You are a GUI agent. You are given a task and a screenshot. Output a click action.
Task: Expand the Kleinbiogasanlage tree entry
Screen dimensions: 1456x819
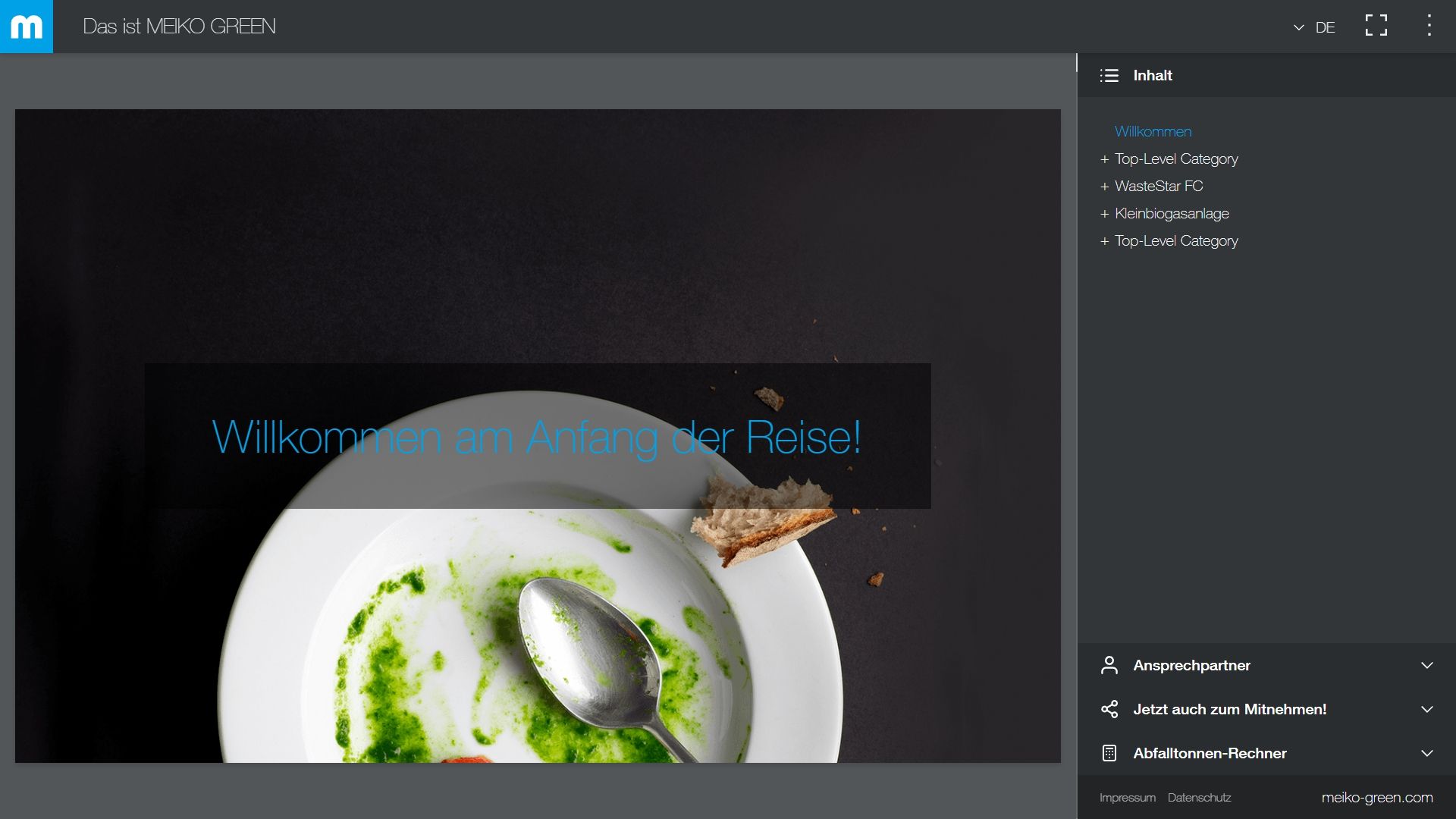click(1104, 214)
